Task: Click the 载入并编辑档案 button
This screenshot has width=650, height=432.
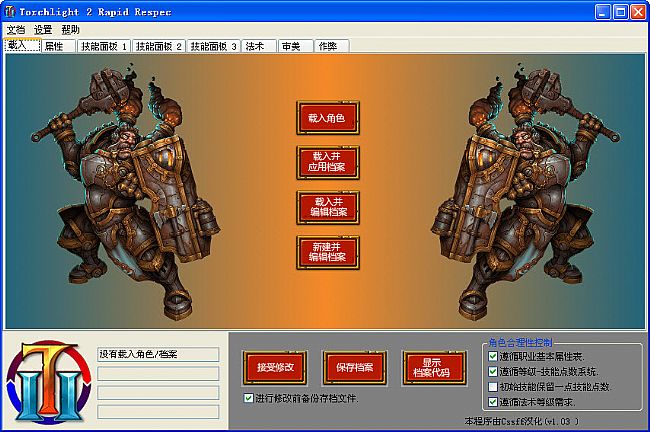Action: 327,207
